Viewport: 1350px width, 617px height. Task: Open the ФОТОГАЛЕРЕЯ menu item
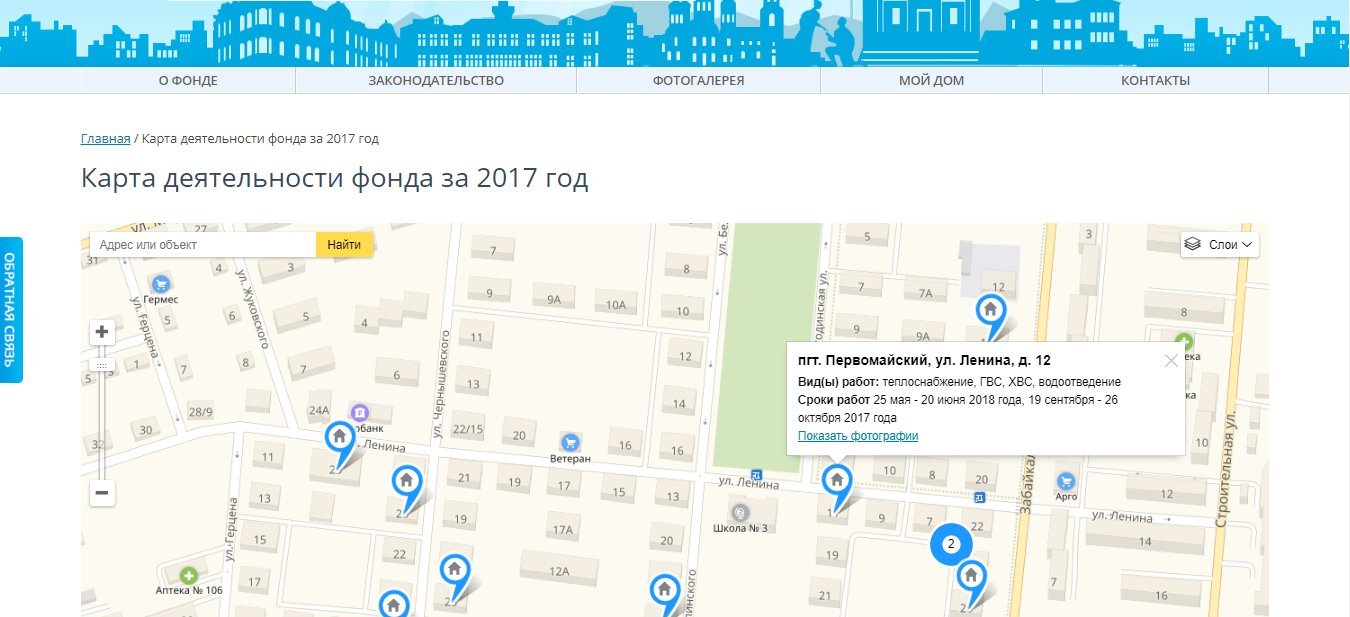699,81
